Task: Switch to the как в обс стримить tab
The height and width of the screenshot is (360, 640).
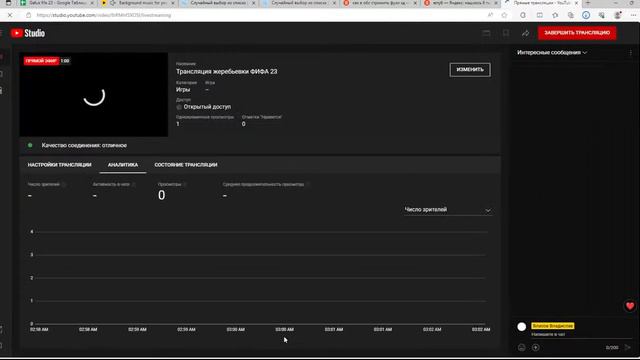Action: (x=380, y=3)
